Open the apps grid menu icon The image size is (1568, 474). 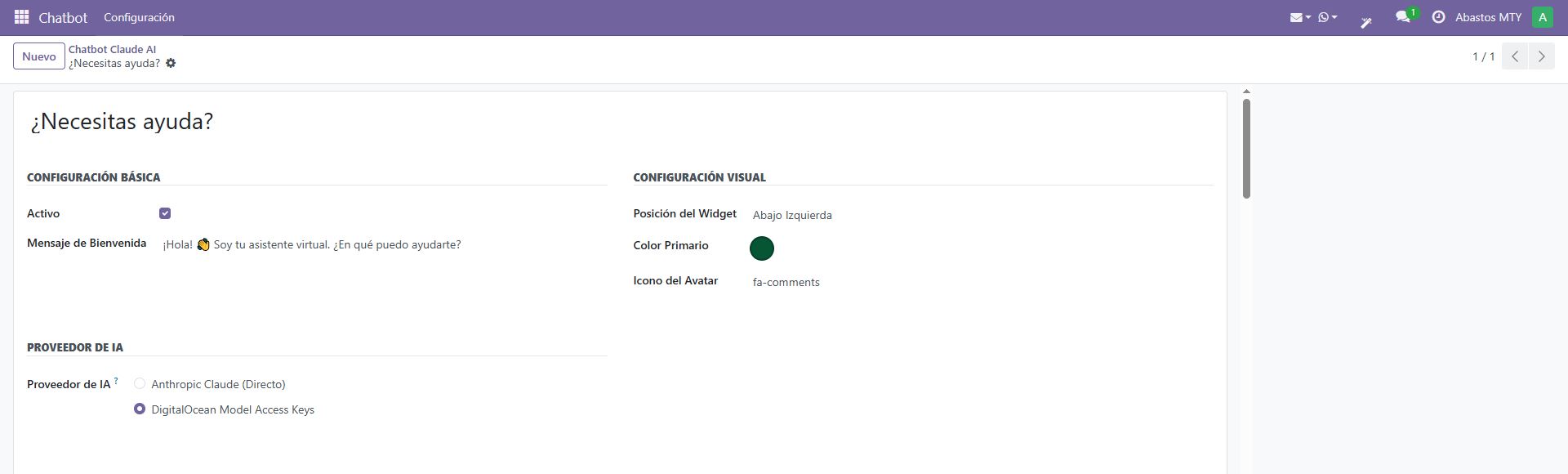pos(22,17)
